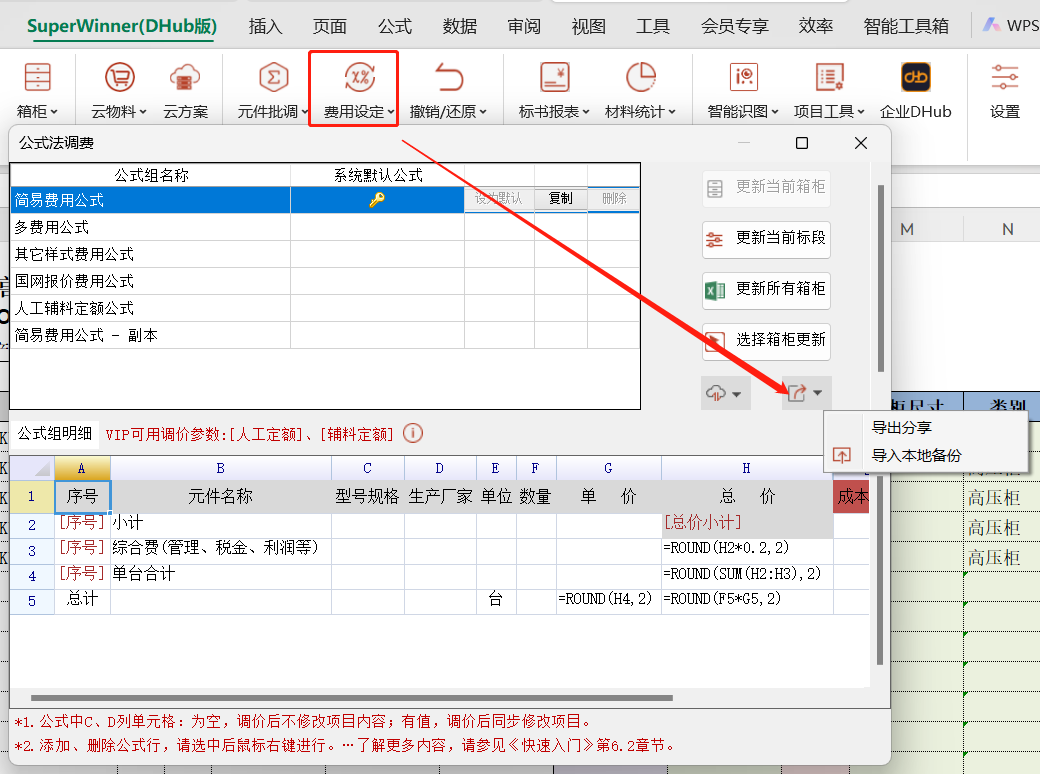Click the WPS AI logo icon

(992, 25)
